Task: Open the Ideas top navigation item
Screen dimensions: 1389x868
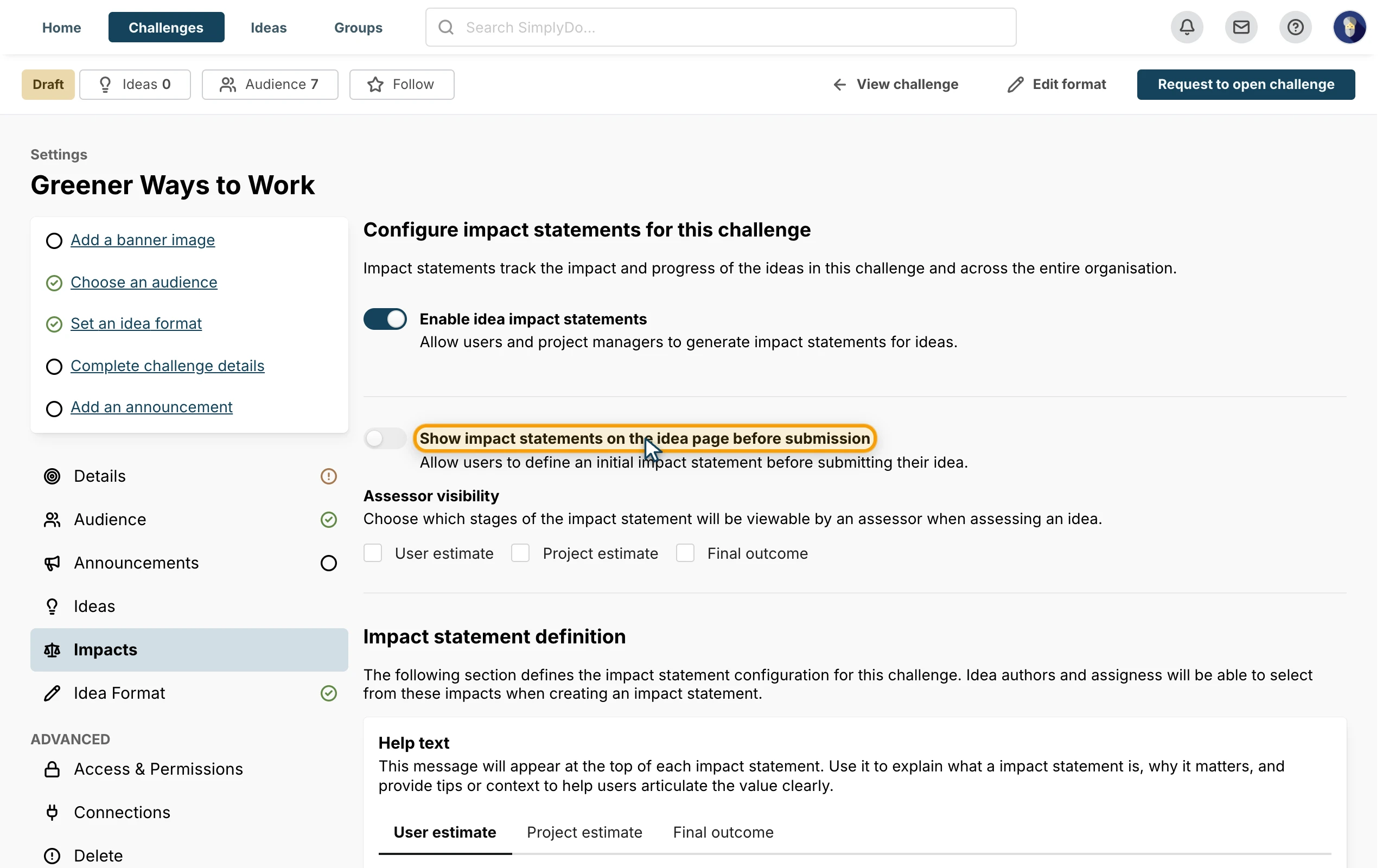Action: [x=269, y=28]
